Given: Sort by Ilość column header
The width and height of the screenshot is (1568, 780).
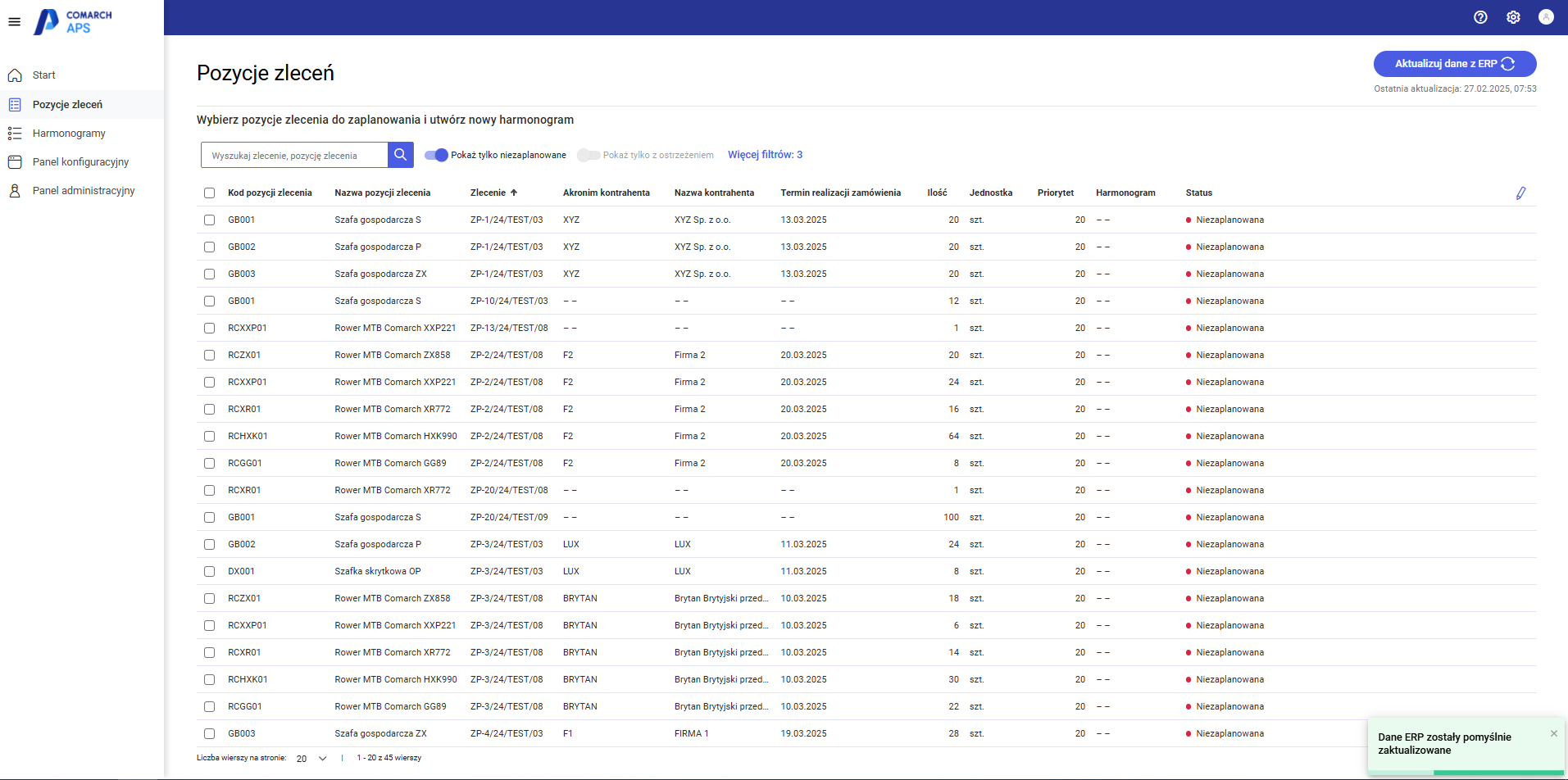Looking at the screenshot, I should pyautogui.click(x=937, y=193).
